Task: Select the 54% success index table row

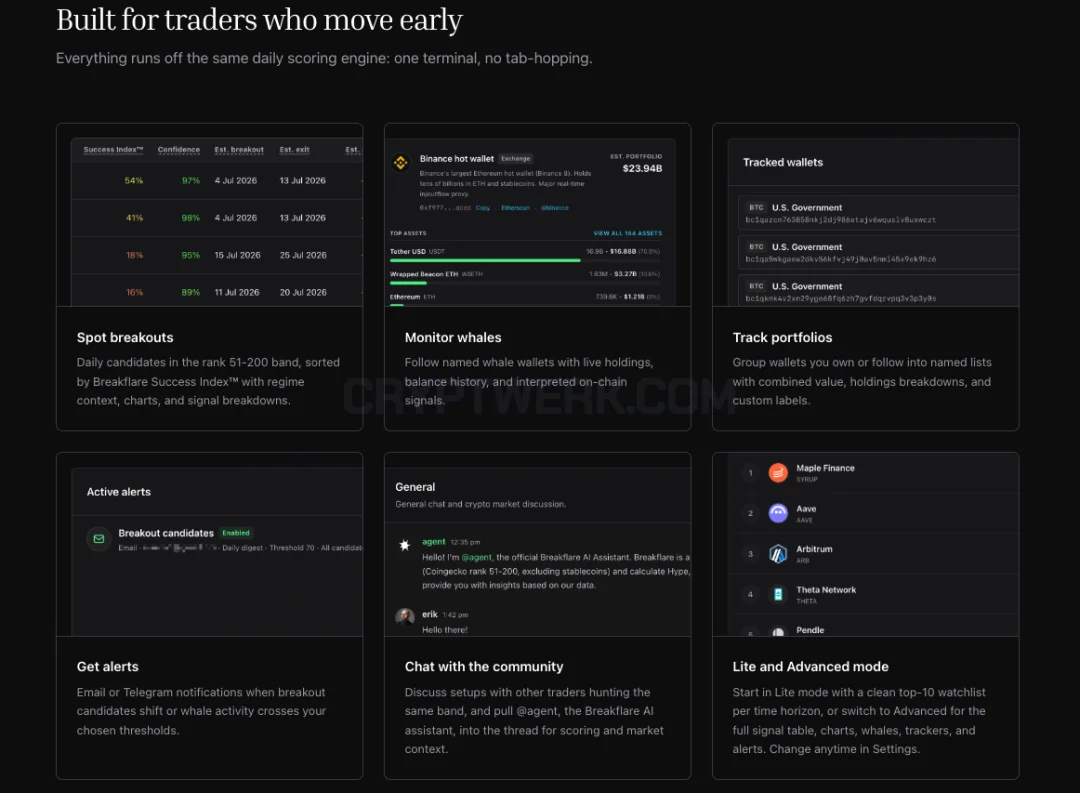Action: (x=217, y=181)
